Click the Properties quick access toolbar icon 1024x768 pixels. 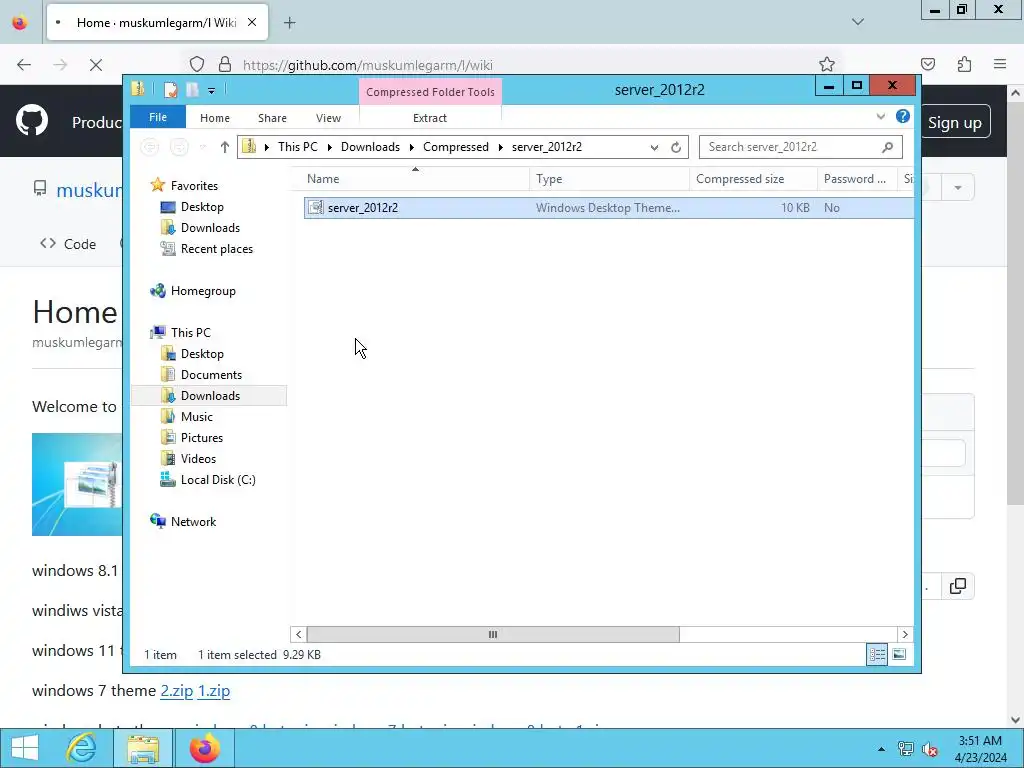[x=170, y=90]
